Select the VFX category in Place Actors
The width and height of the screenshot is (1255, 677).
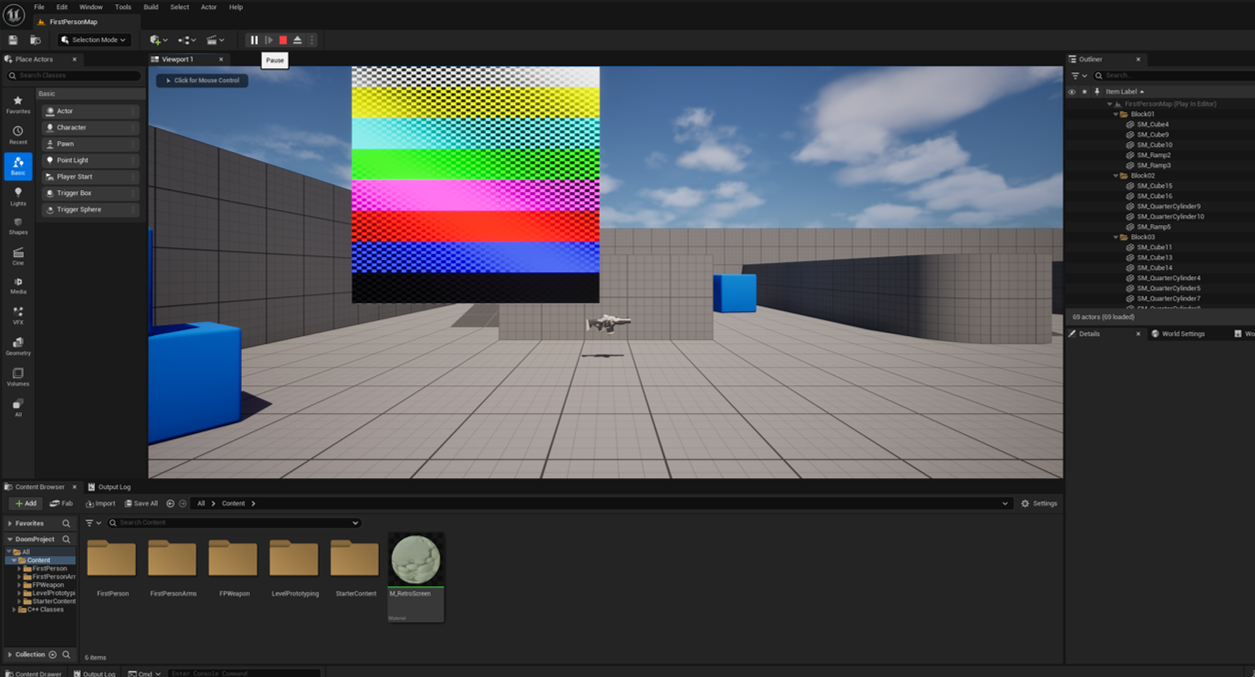coord(18,316)
